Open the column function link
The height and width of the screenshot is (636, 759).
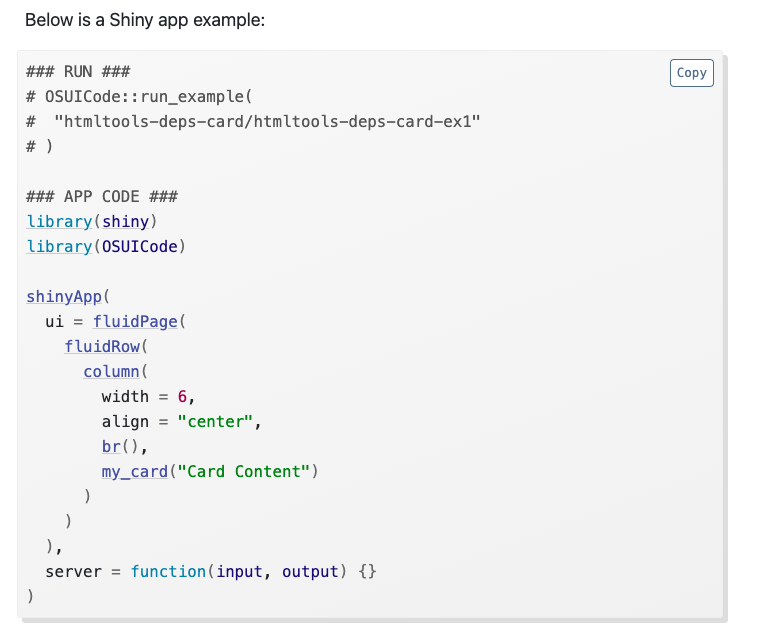(x=111, y=372)
